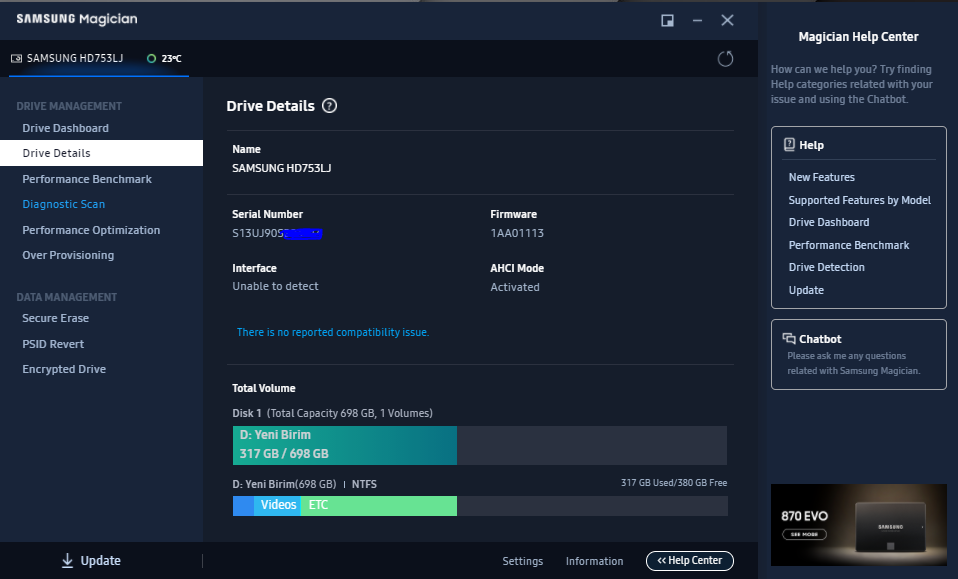Click the green temperature status circle
Image resolution: width=958 pixels, height=579 pixels.
[152, 59]
